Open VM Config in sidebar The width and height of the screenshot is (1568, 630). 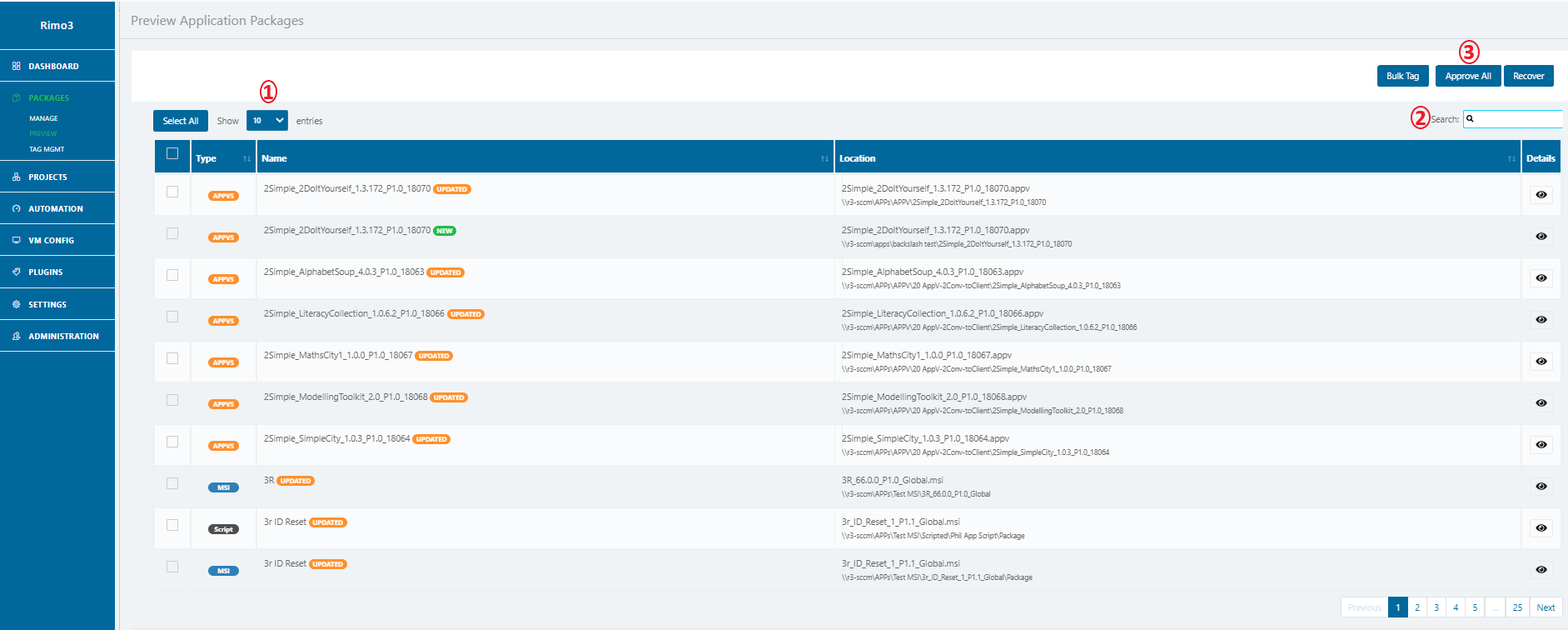pyautogui.click(x=57, y=240)
